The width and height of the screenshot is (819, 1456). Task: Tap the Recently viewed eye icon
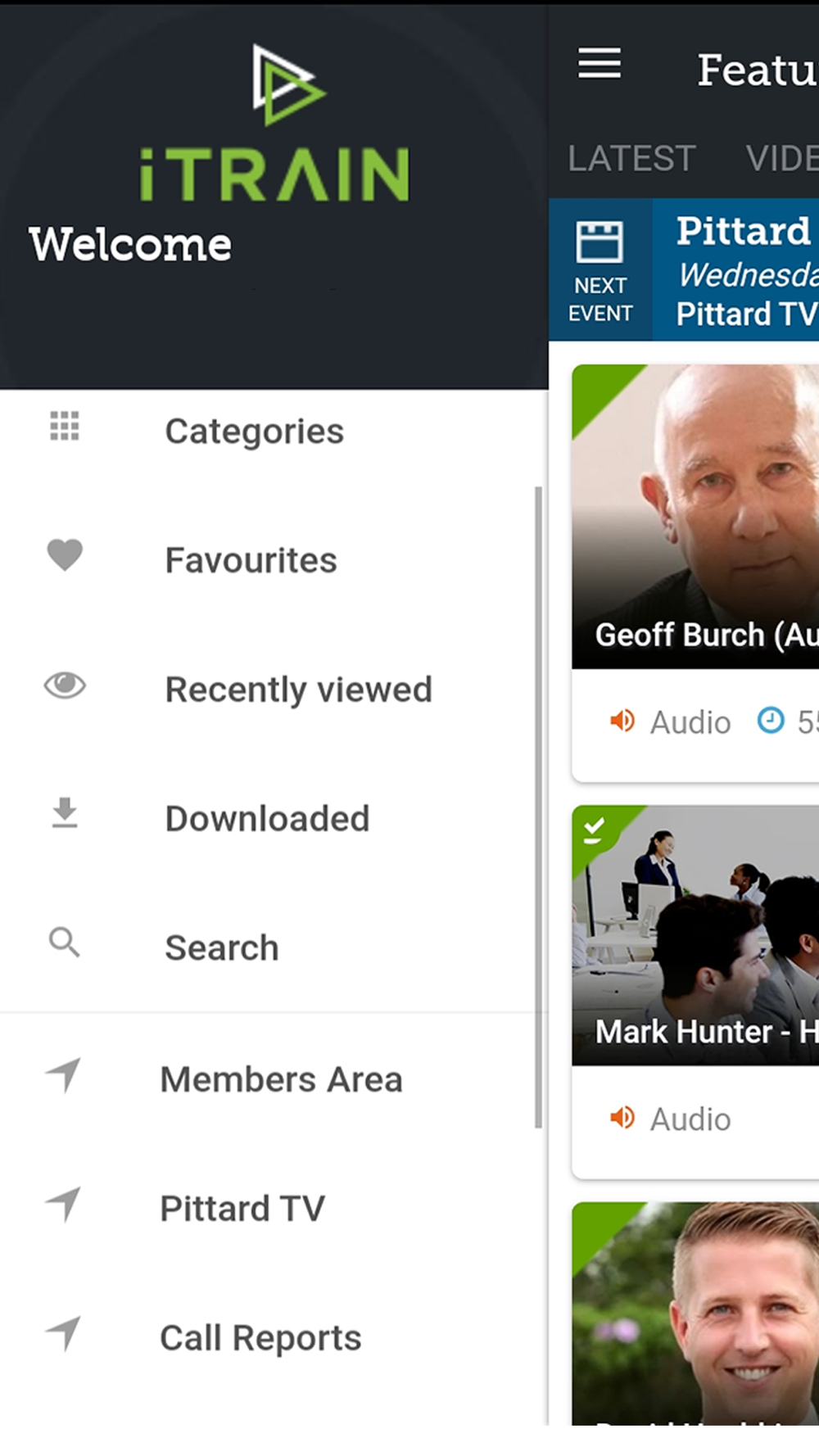pos(65,685)
